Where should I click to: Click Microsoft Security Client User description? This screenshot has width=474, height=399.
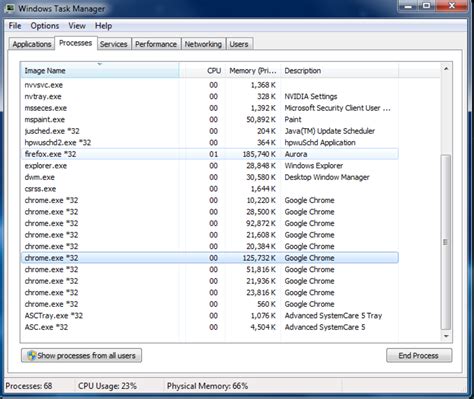pos(337,108)
